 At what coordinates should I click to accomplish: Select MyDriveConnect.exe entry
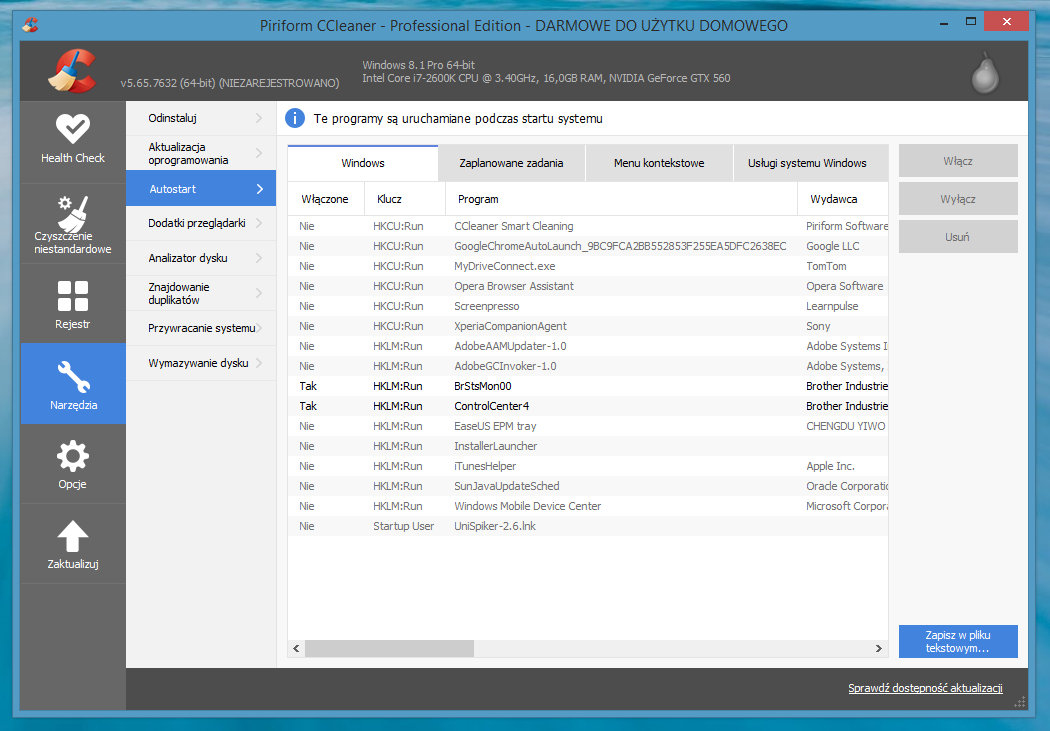coord(588,266)
